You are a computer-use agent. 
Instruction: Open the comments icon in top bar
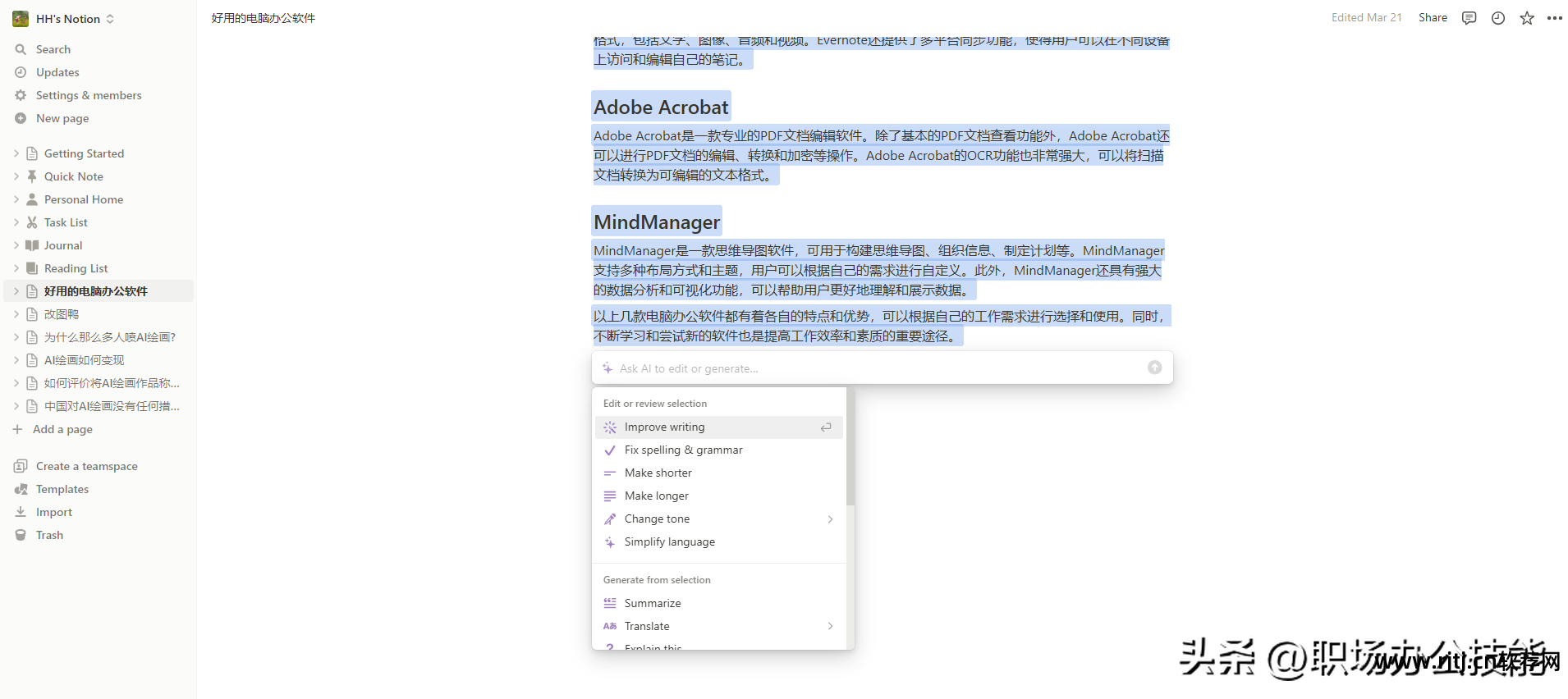click(x=1469, y=18)
